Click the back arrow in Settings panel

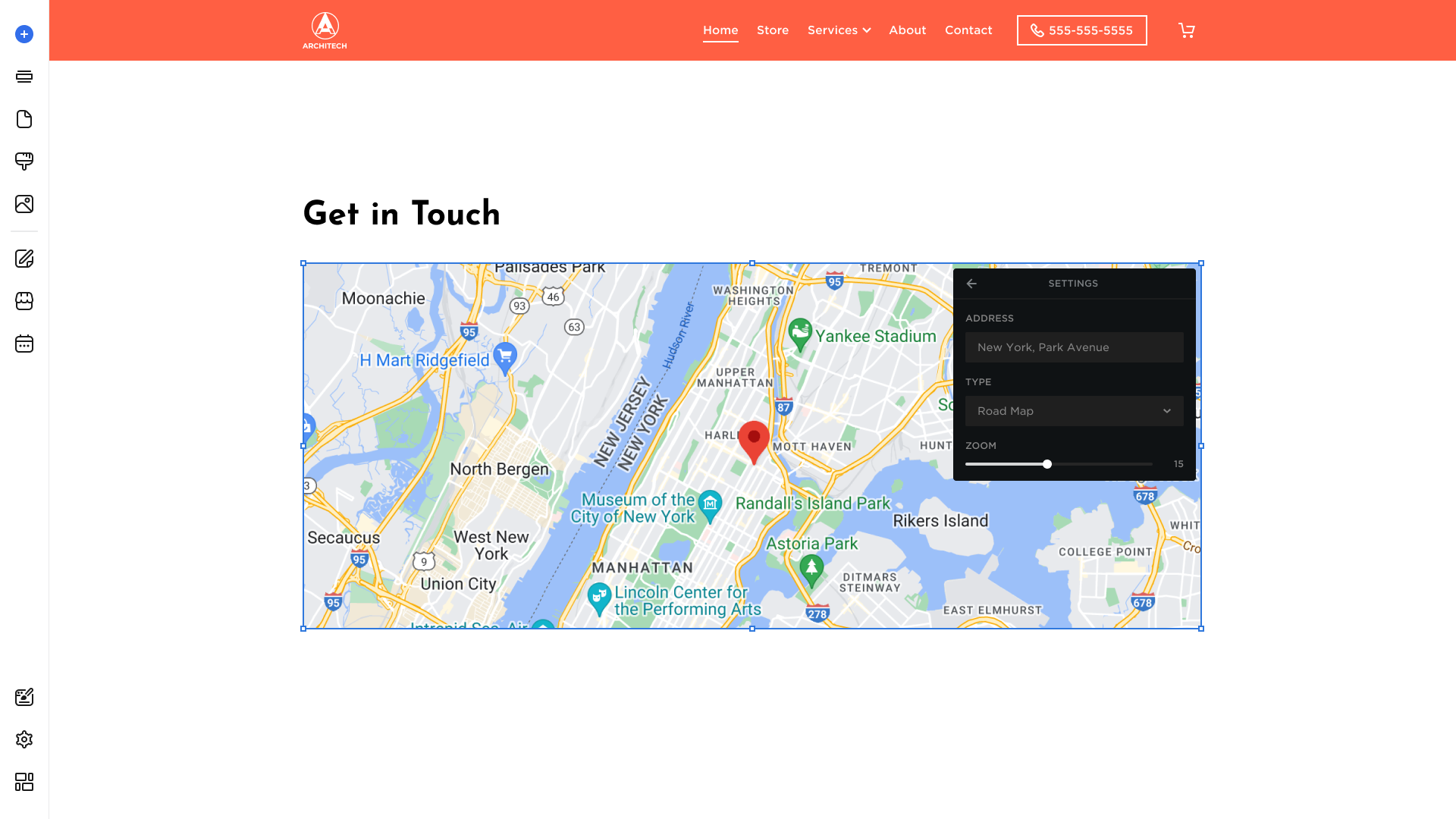(x=971, y=284)
